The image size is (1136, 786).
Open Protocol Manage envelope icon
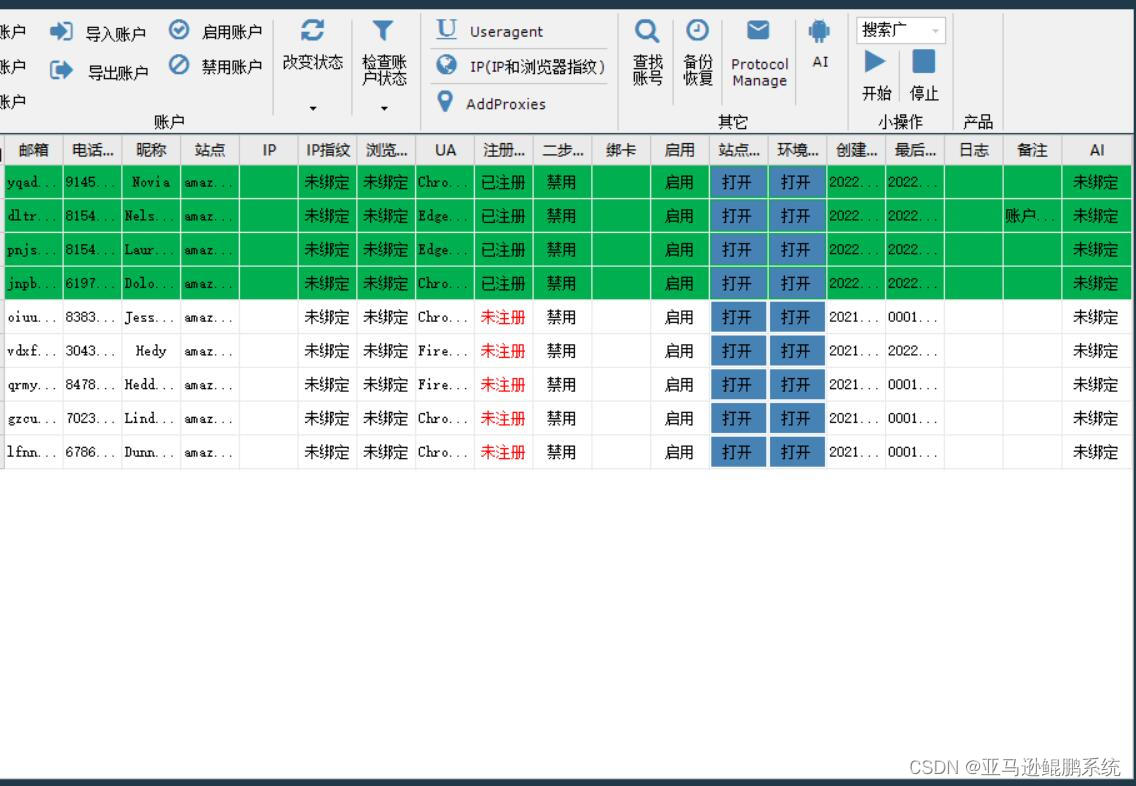pyautogui.click(x=758, y=30)
